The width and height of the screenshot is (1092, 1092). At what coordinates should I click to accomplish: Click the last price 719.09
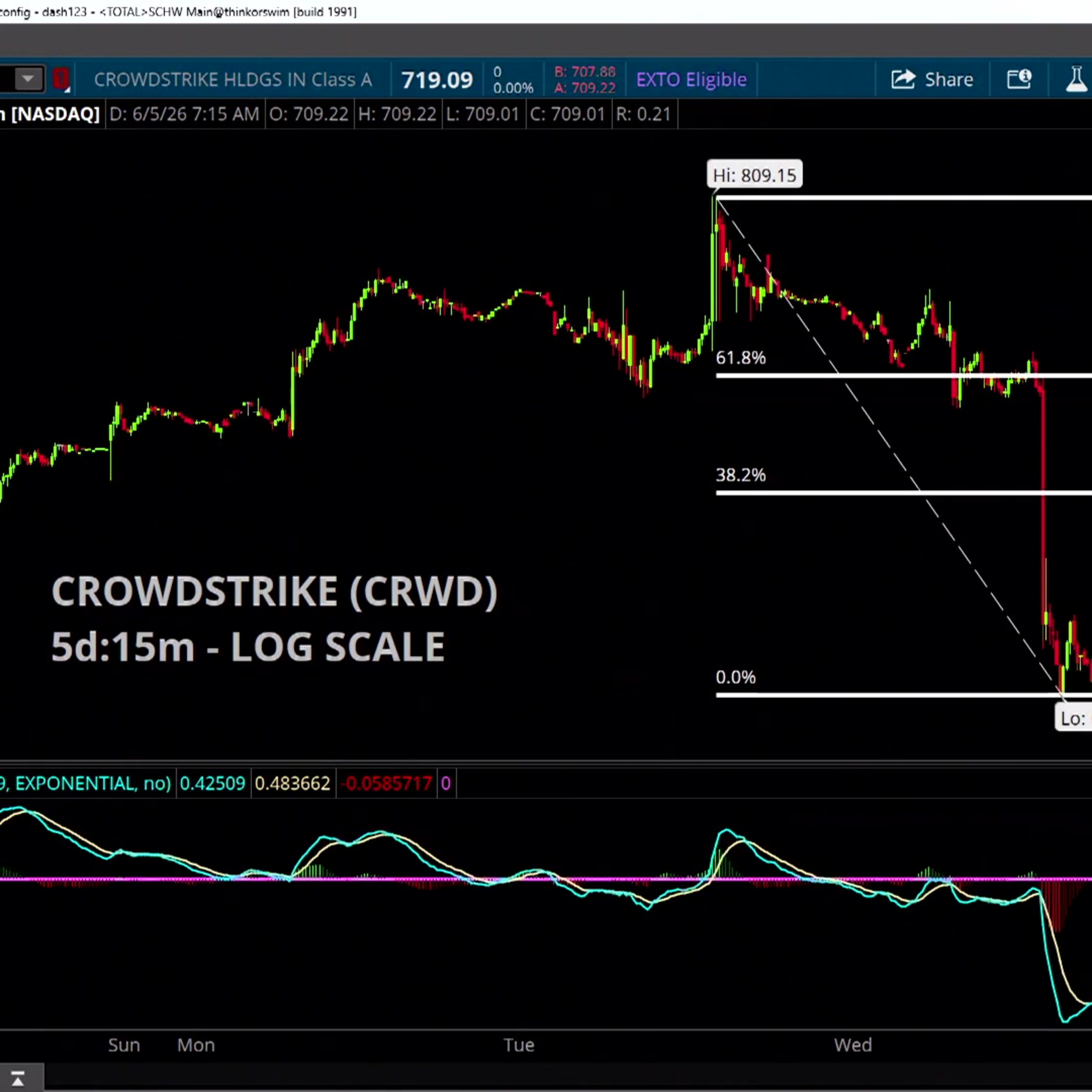[437, 80]
